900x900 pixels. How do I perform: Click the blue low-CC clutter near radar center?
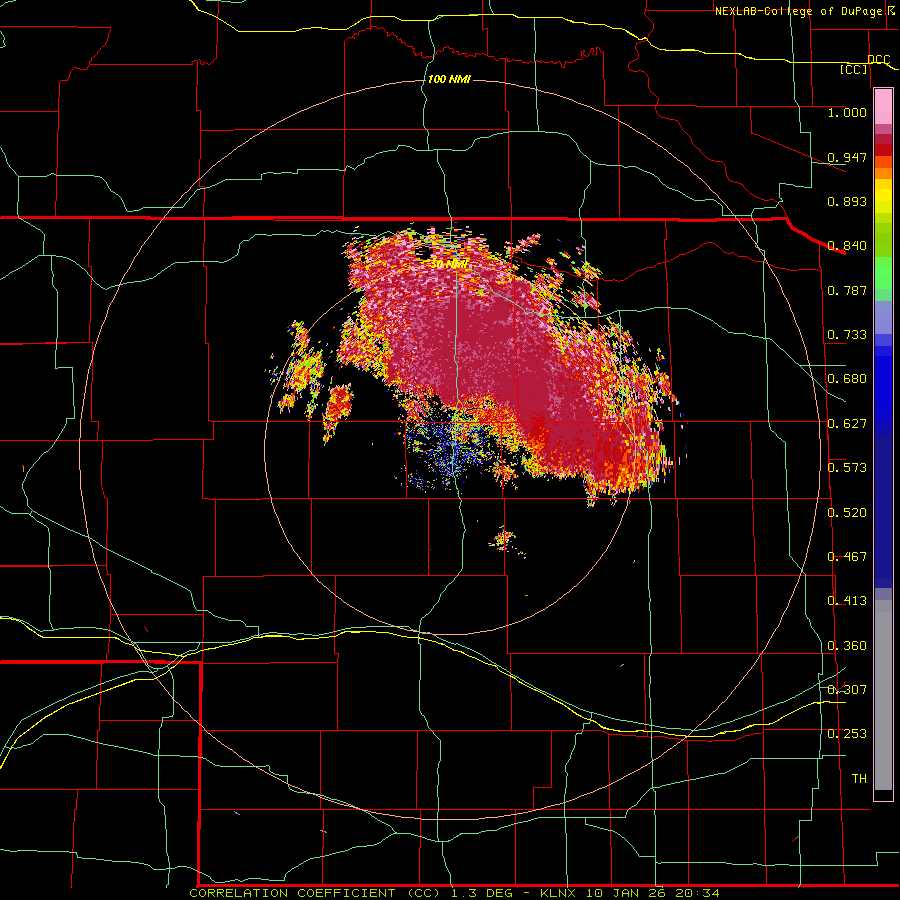(x=451, y=451)
